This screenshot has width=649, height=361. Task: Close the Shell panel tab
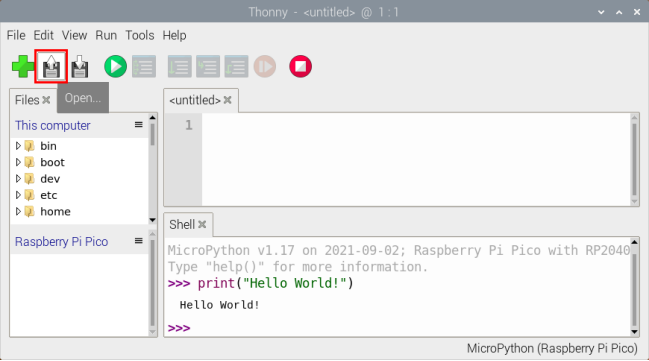pos(202,224)
